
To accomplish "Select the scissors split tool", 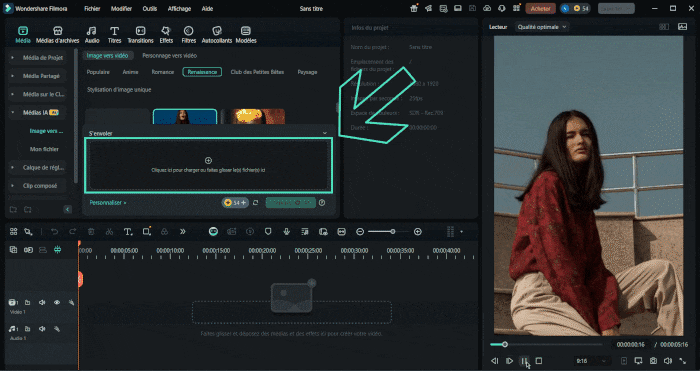I will (109, 232).
